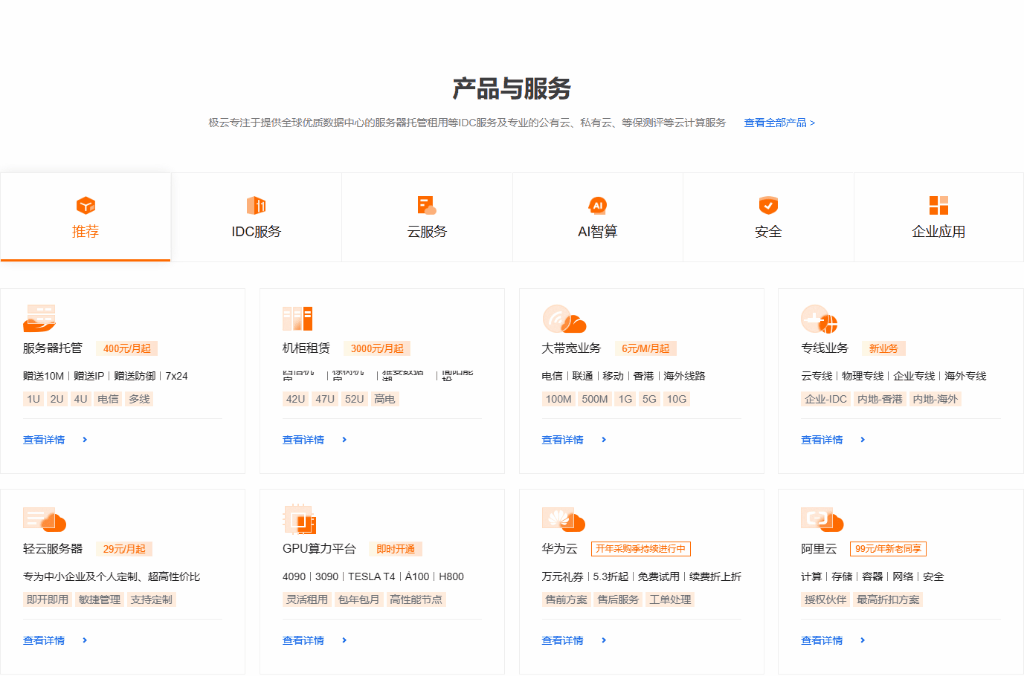Switch to the IDC服务 tab
The width and height of the screenshot is (1024, 676).
256,217
